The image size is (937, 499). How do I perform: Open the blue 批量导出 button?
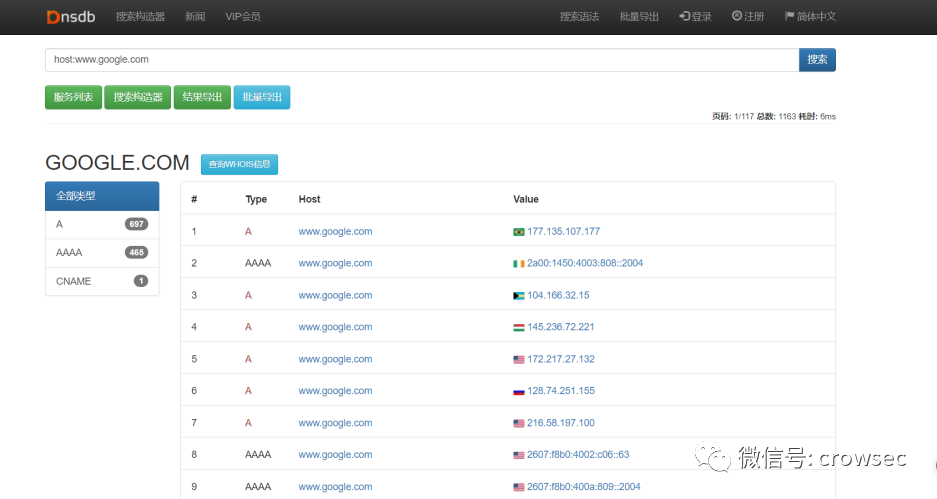pyautogui.click(x=262, y=97)
